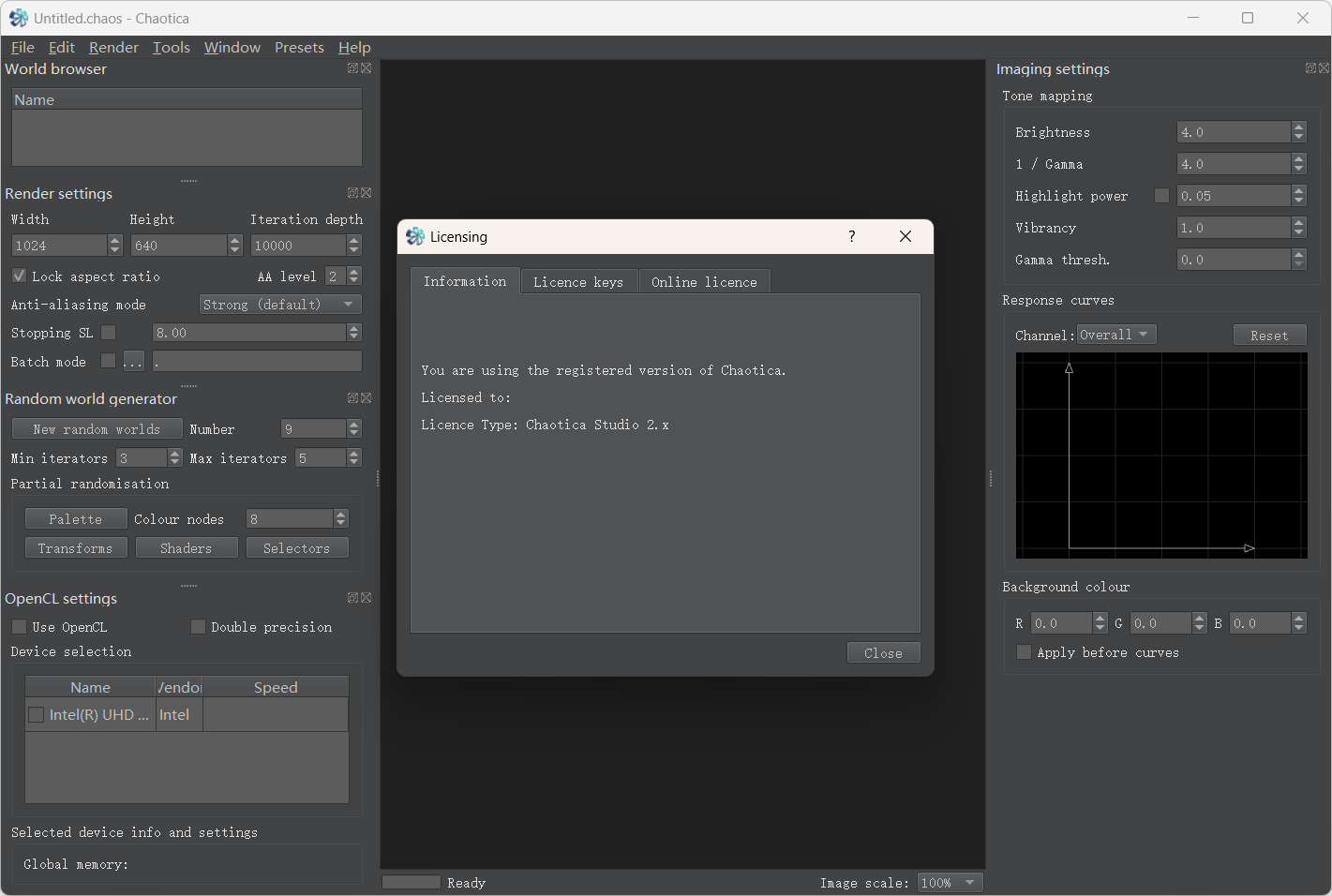Close the Random world generator panel
This screenshot has width=1332, height=896.
click(x=367, y=398)
